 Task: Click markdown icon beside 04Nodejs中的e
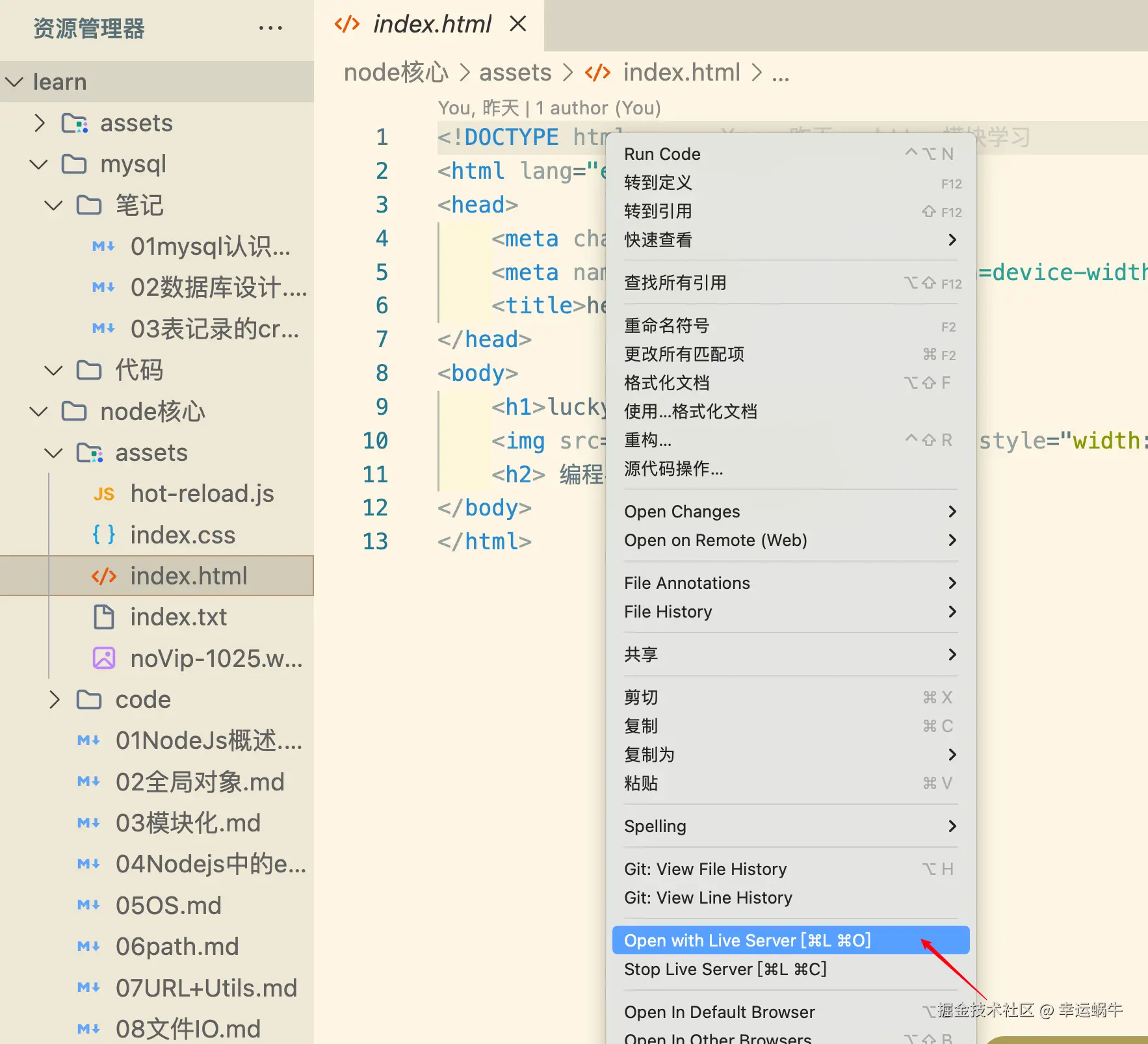tap(89, 864)
